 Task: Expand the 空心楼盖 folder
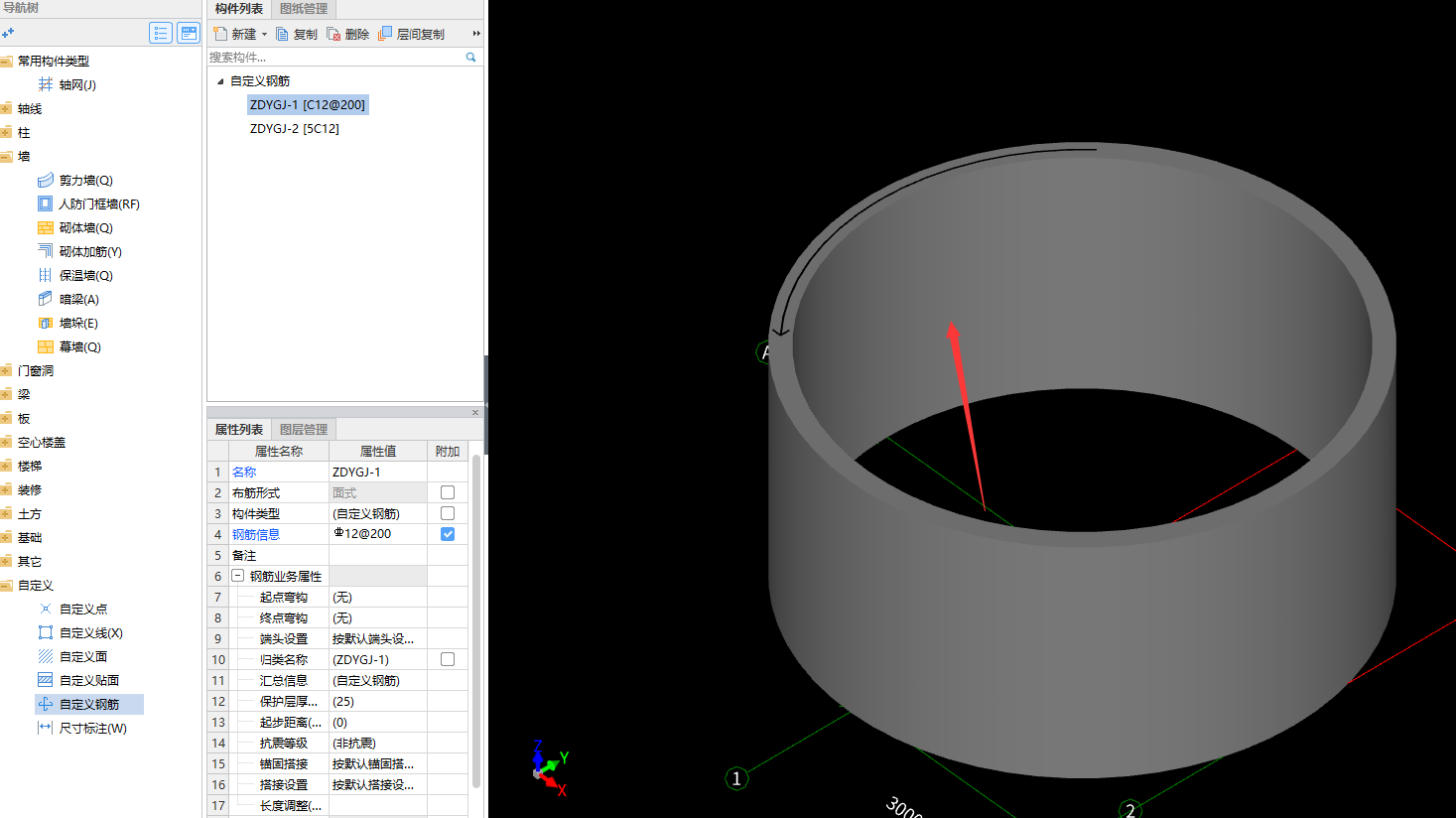click(6, 442)
